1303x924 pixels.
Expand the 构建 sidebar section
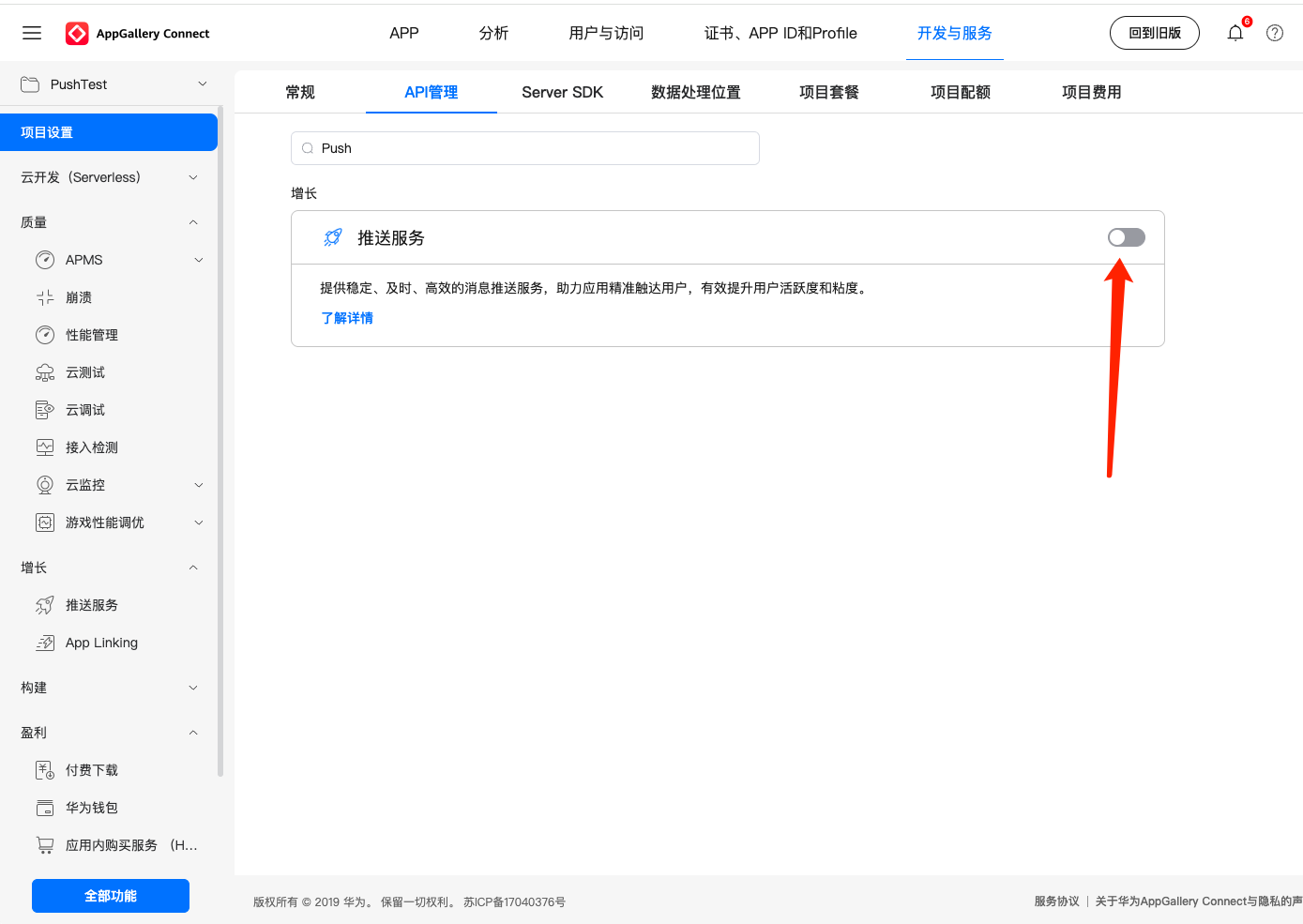coord(193,688)
